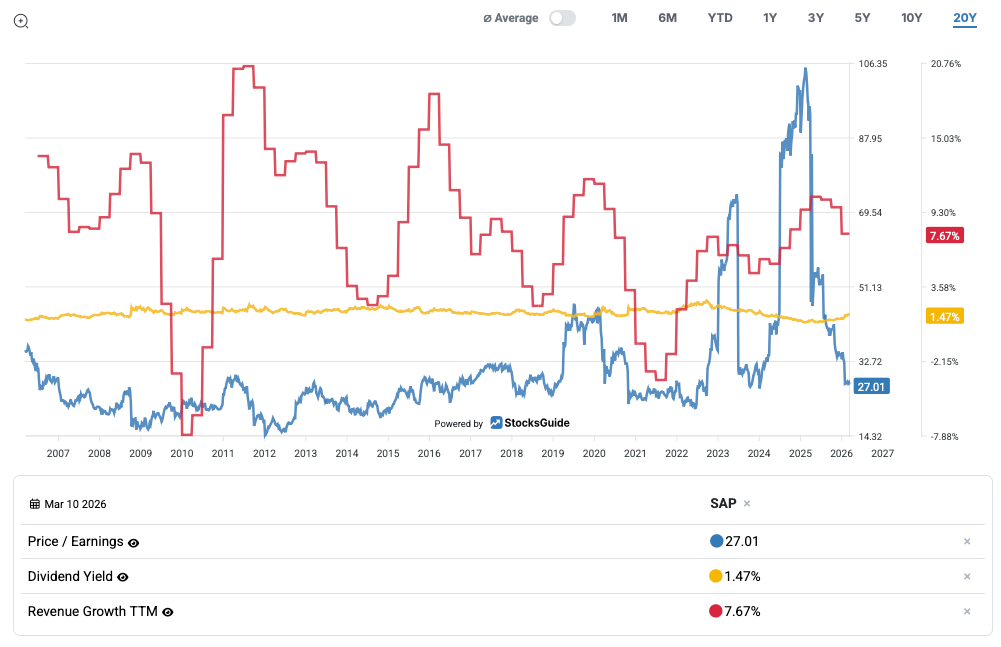Toggle the Average switch
This screenshot has height=647, width=1001.
[562, 18]
